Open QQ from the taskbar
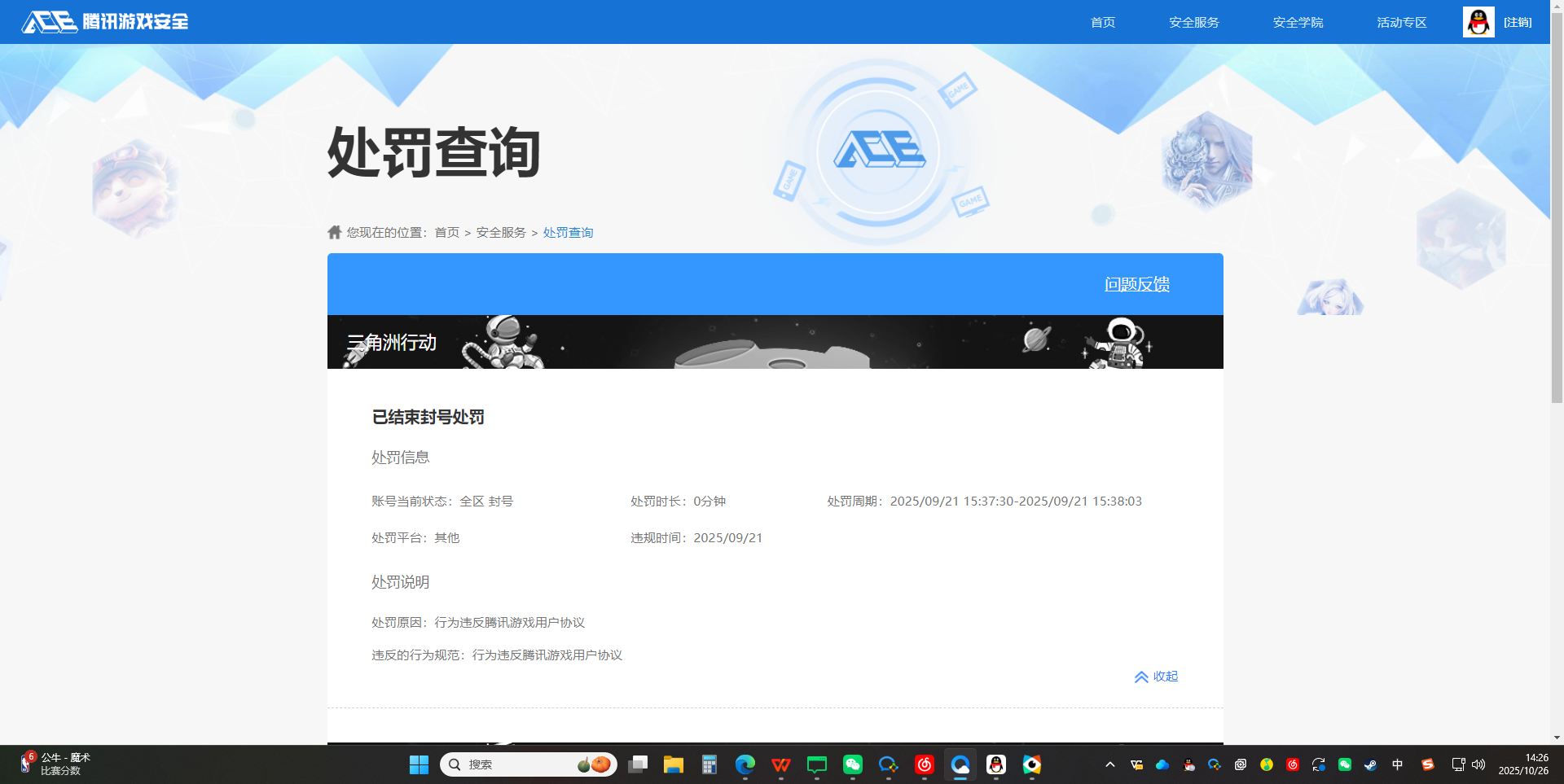Image resolution: width=1564 pixels, height=784 pixels. click(996, 765)
